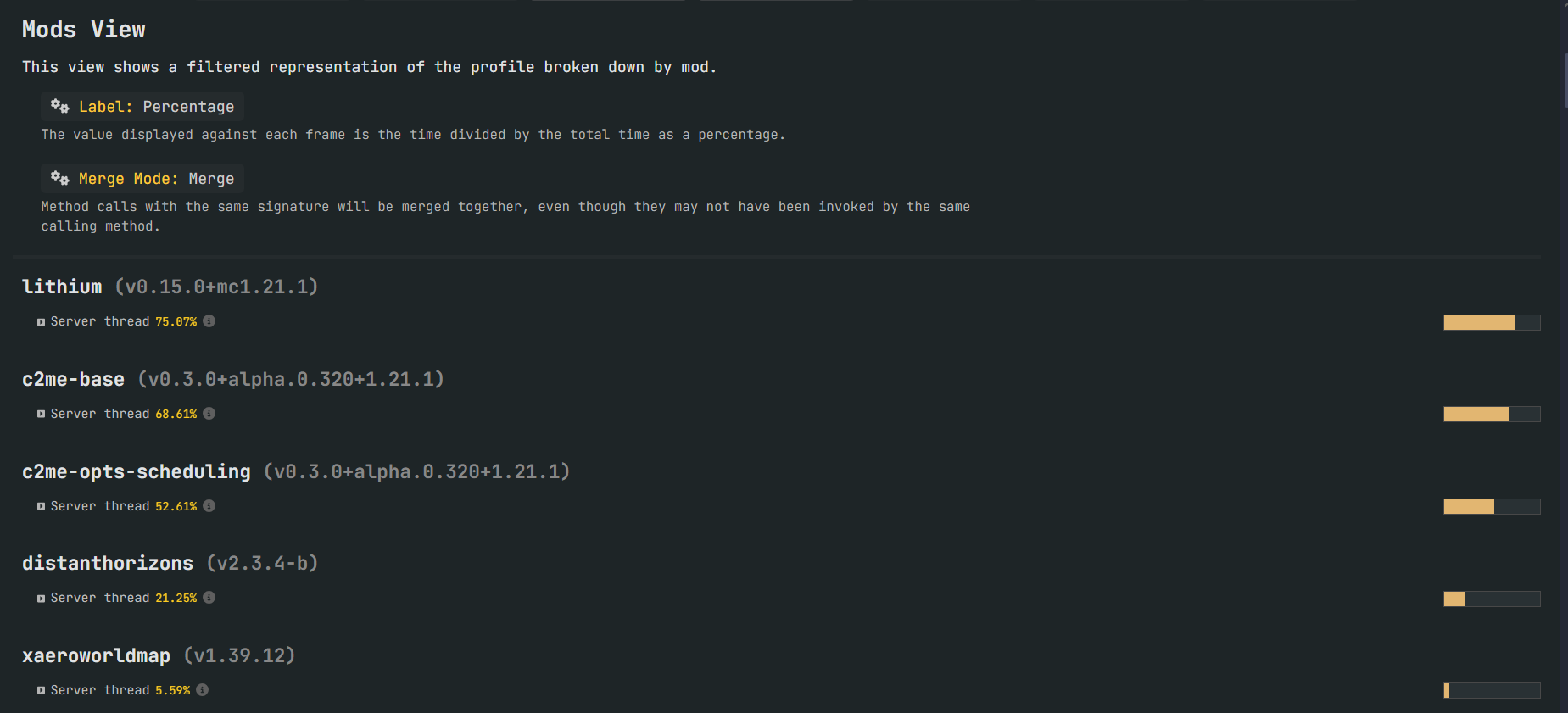Click the info icon next to xaeroworldmap's 5.59%
This screenshot has width=1568, height=713.
[x=203, y=690]
